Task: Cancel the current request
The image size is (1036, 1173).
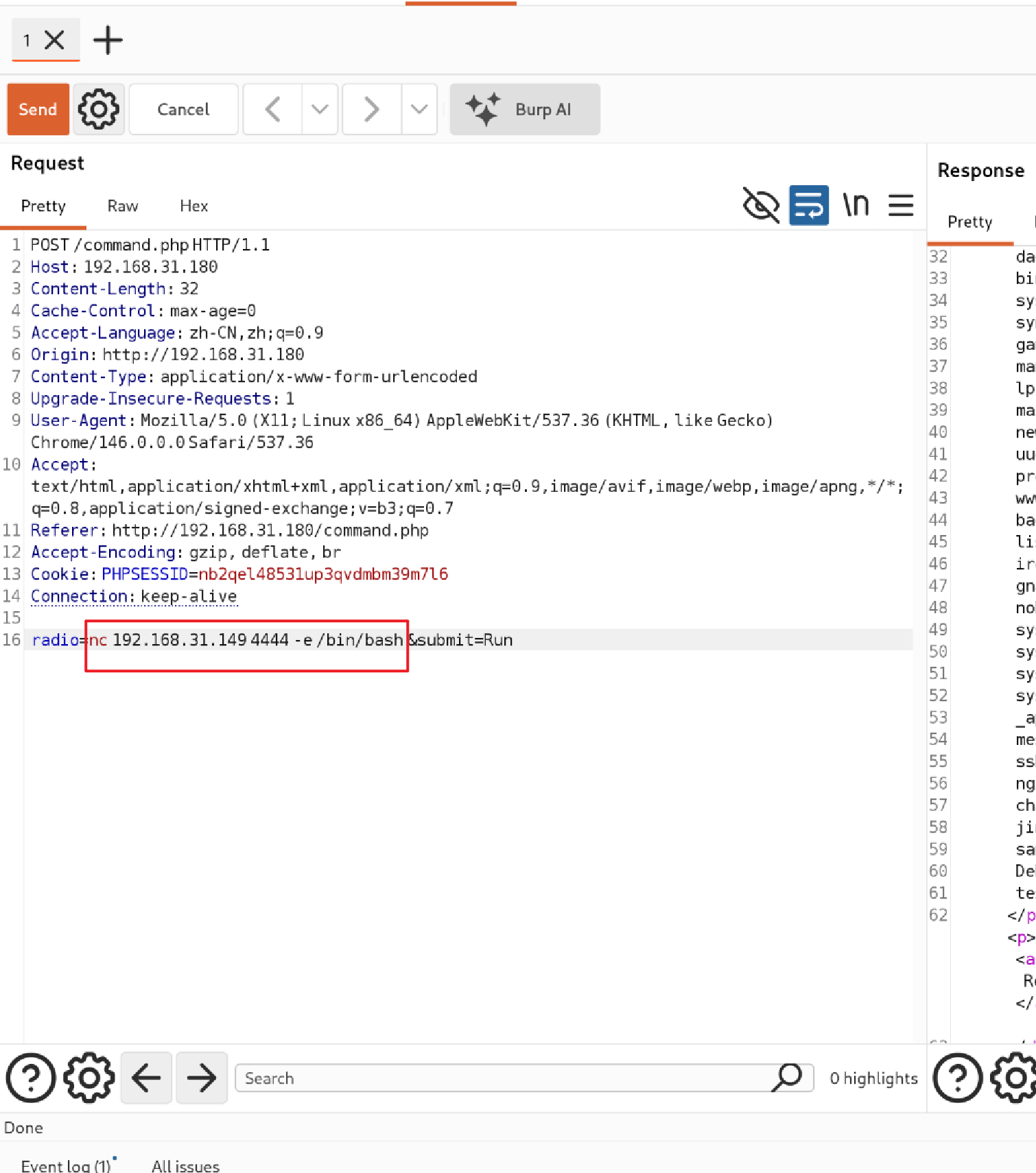Action: 183,109
